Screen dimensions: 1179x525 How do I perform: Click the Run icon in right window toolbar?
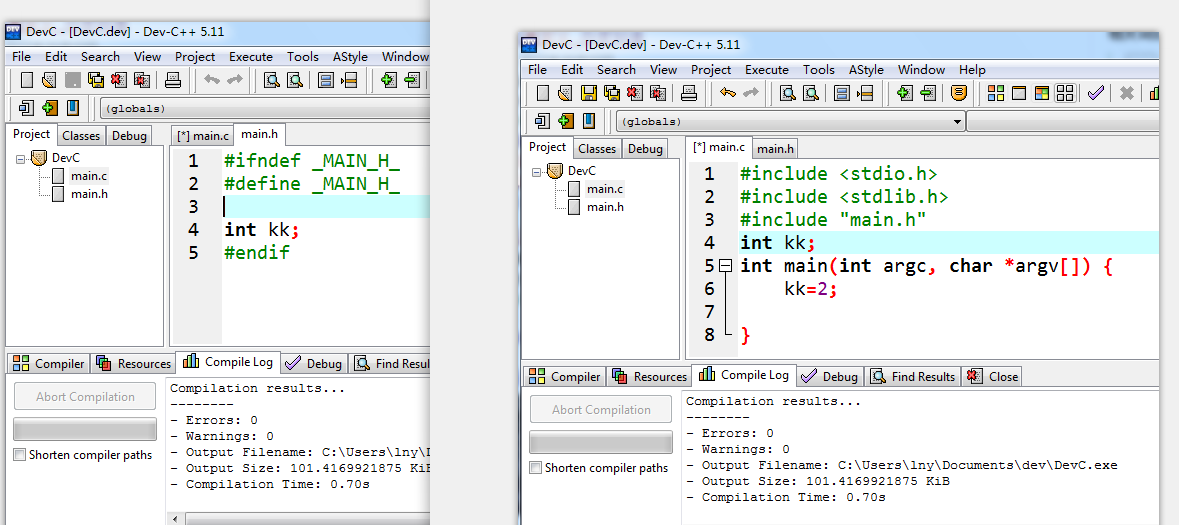(1019, 93)
